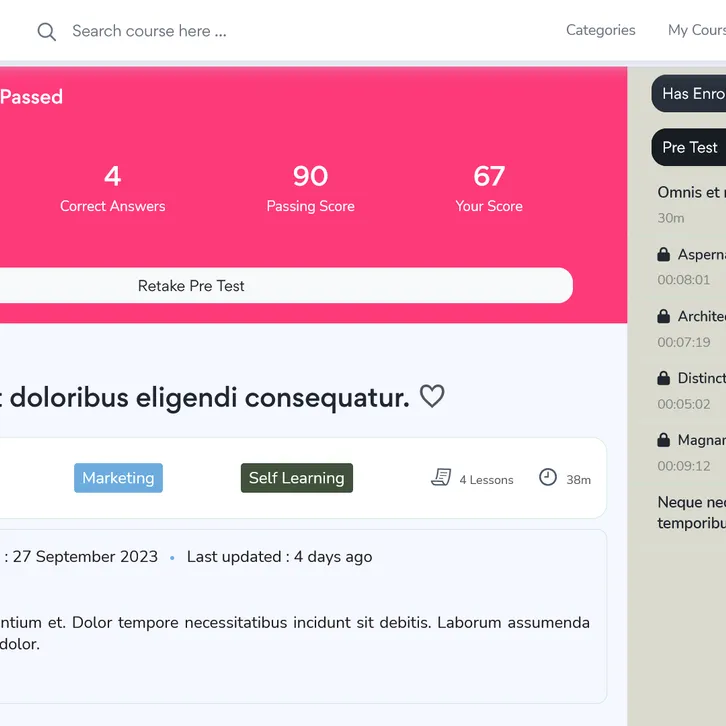Viewport: 726px width, 726px height.
Task: Open My Courses in the navigation
Action: point(696,30)
